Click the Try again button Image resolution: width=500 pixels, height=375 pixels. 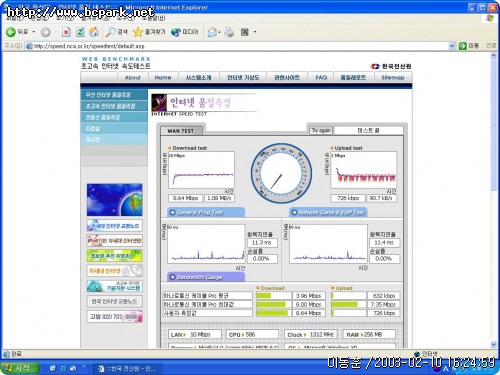click(x=321, y=130)
